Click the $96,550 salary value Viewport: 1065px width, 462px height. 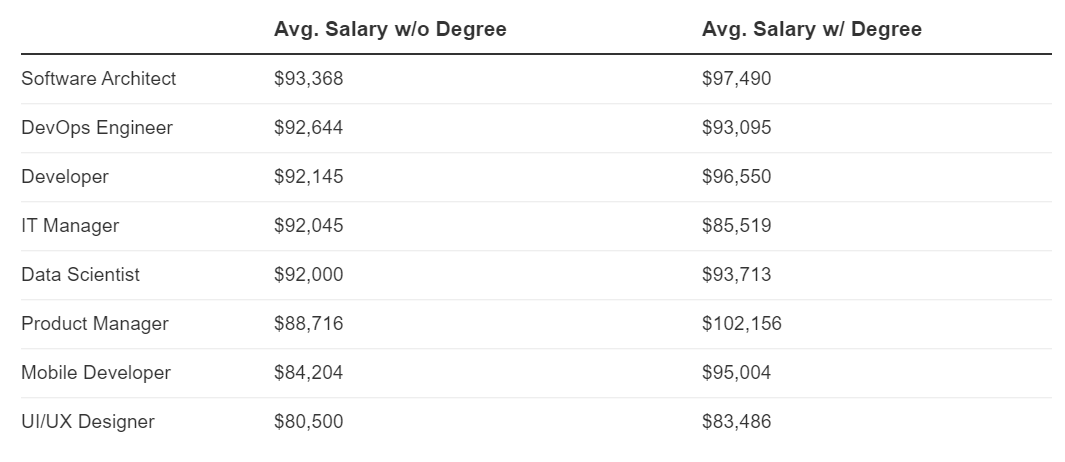[736, 177]
